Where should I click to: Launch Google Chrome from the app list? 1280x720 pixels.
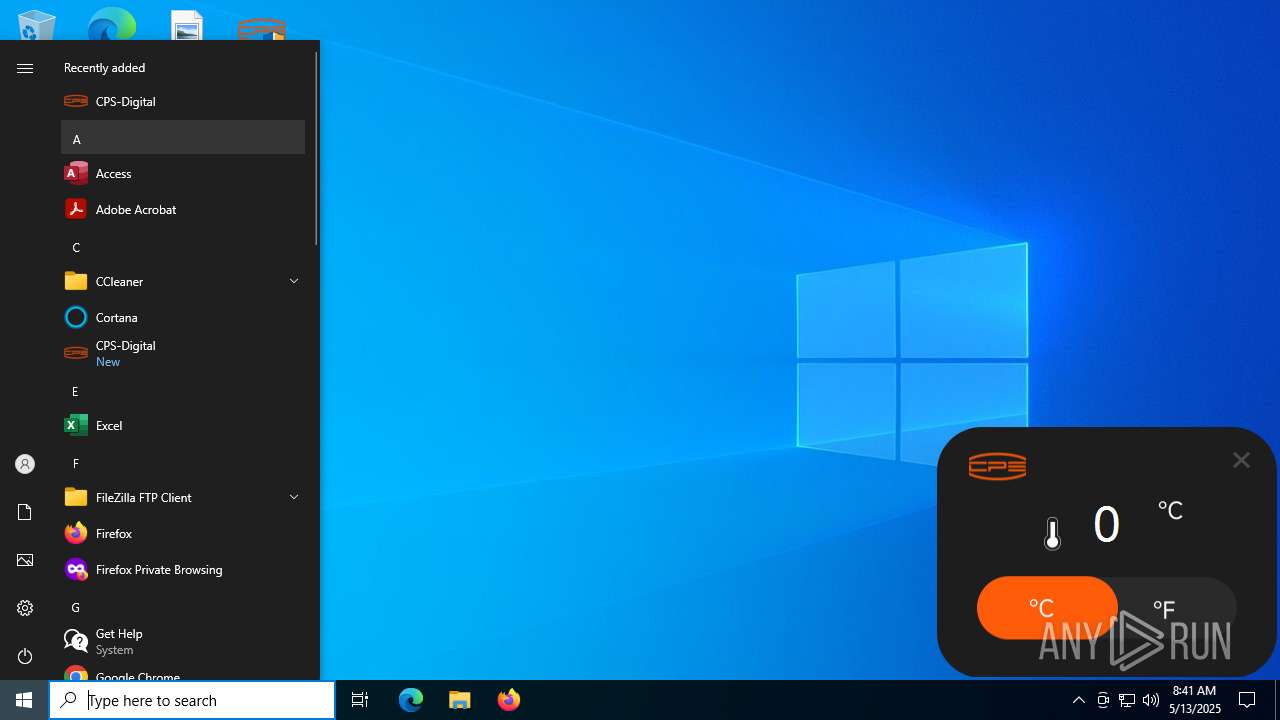pyautogui.click(x=183, y=672)
